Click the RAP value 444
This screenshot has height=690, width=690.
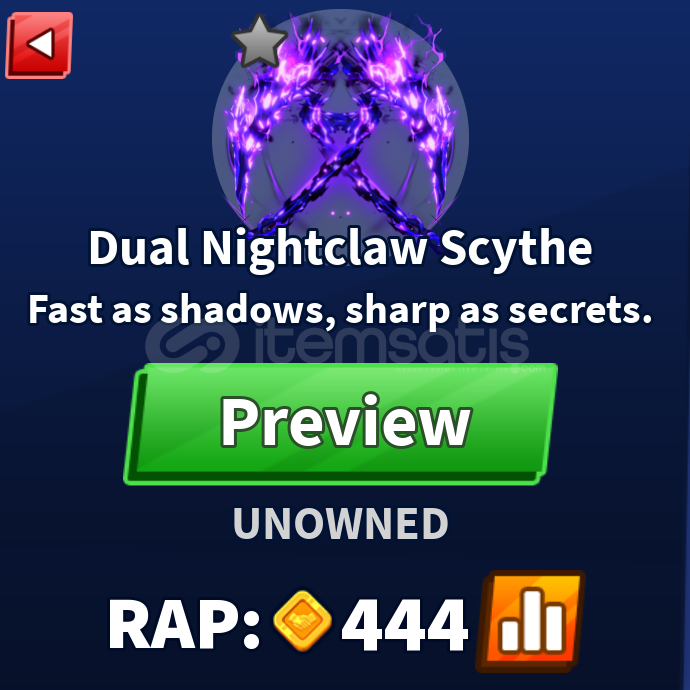click(x=404, y=624)
